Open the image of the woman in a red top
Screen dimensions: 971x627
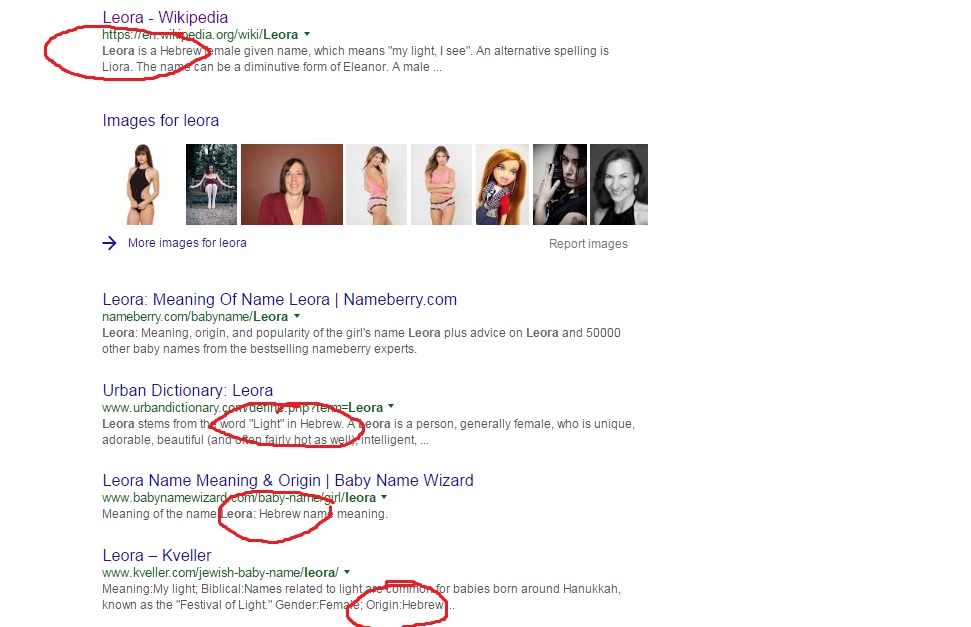(x=291, y=184)
